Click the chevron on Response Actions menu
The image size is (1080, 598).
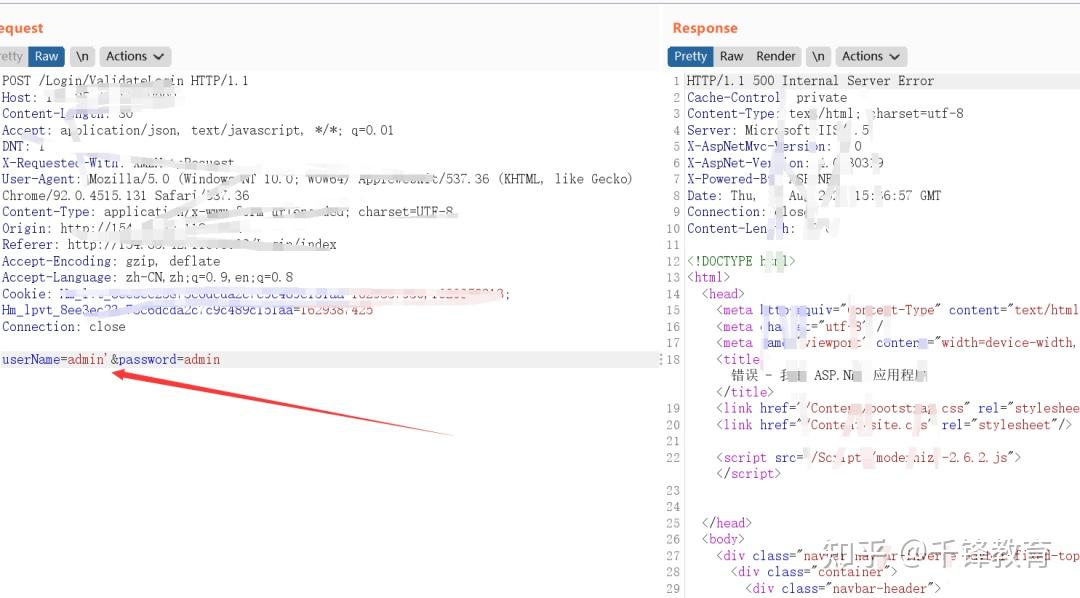click(x=896, y=56)
